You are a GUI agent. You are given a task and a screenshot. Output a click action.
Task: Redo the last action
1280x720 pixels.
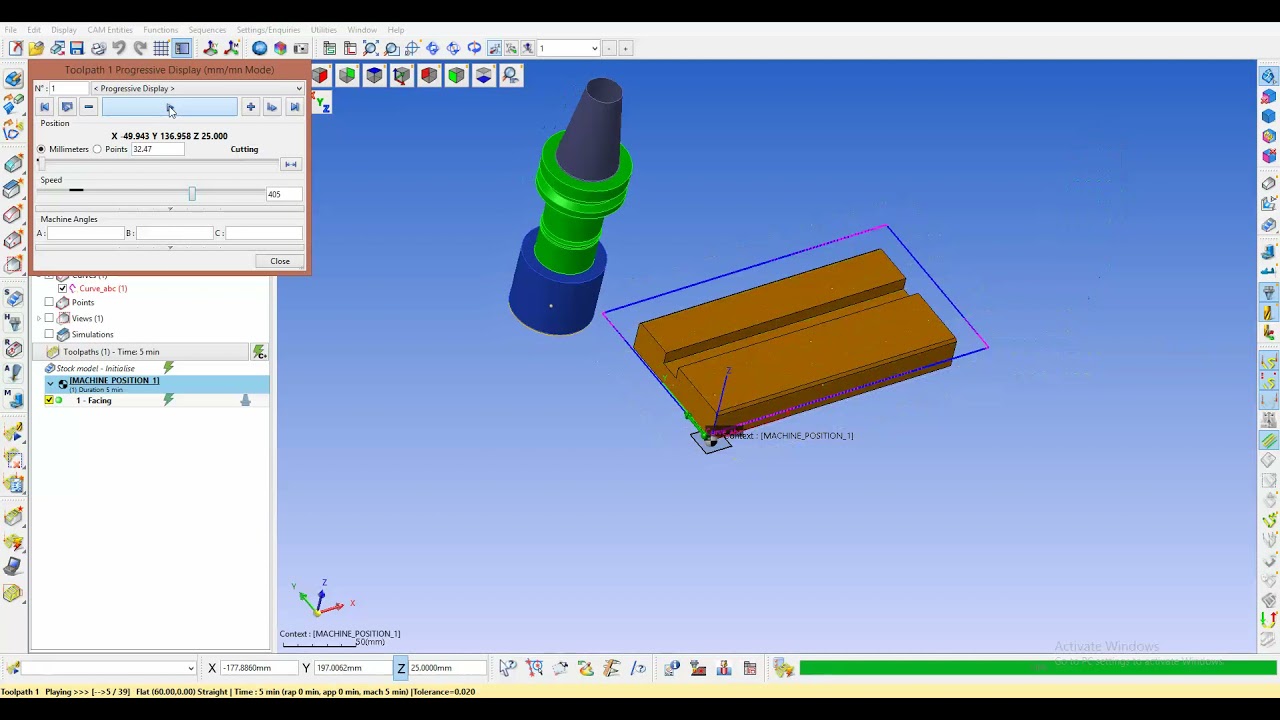tap(140, 48)
